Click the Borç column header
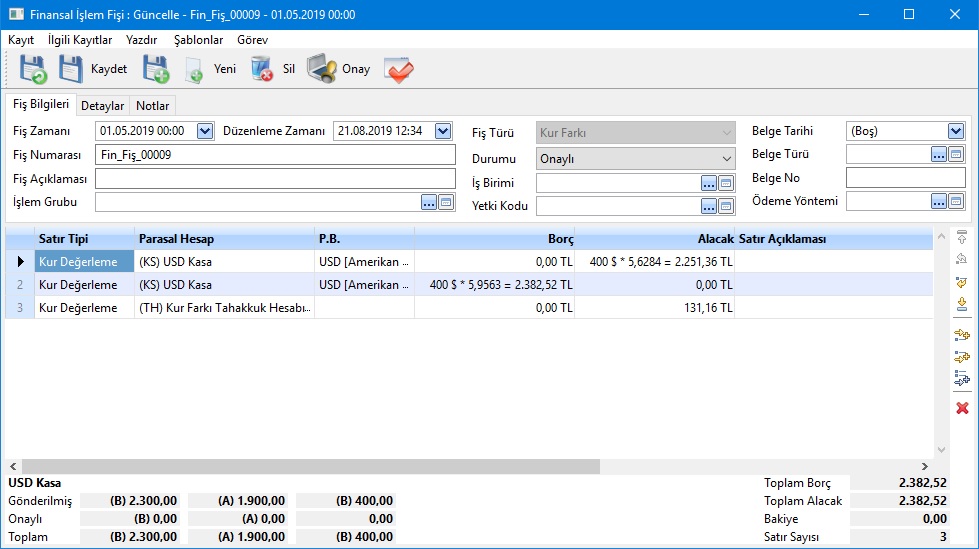The height and width of the screenshot is (549, 979). [x=494, y=239]
